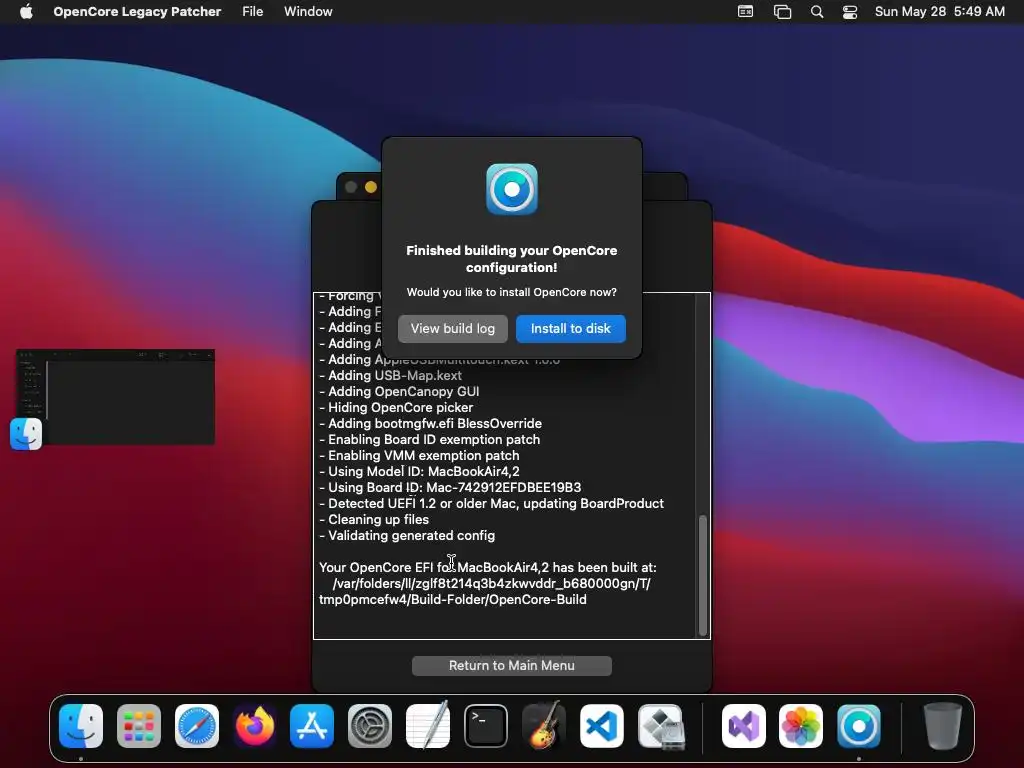1024x768 pixels.
Task: Click 'Enabling VMM exemption patch' line
Action: coord(419,455)
